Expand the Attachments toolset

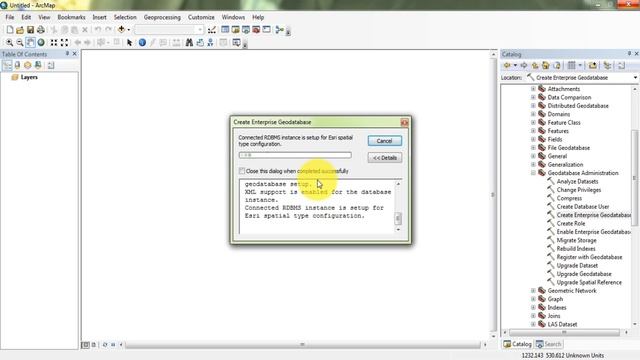pos(533,89)
